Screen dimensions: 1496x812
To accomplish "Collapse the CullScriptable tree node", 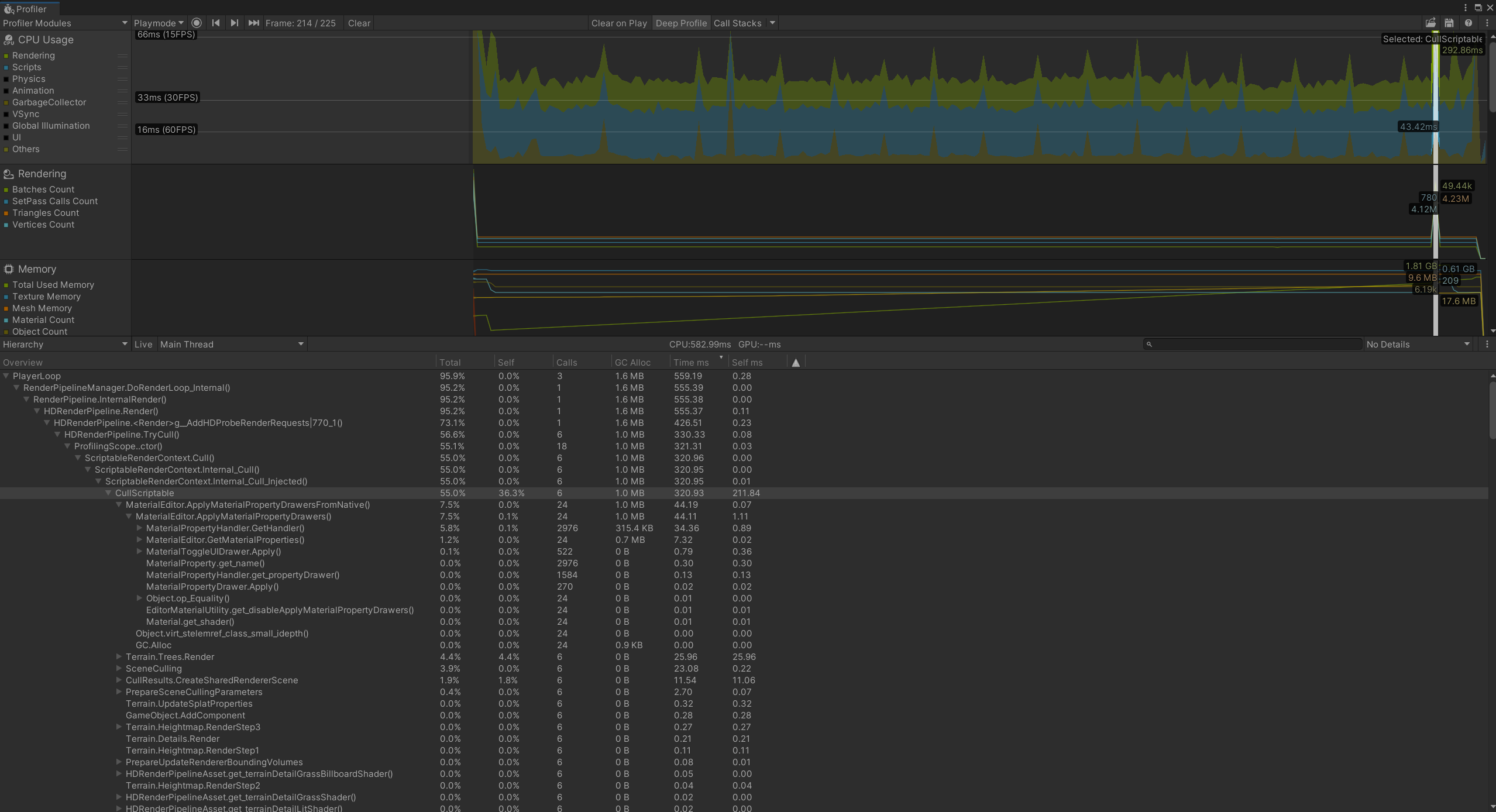I will pyautogui.click(x=108, y=493).
